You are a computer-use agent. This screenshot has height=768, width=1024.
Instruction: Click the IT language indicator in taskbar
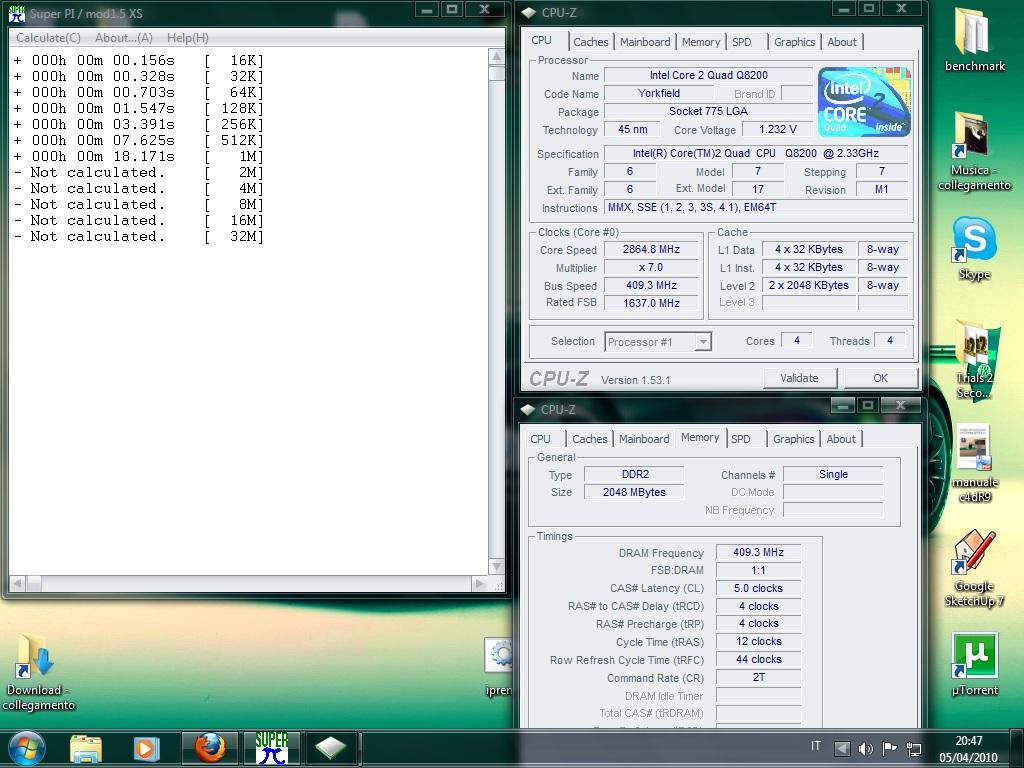click(x=816, y=746)
